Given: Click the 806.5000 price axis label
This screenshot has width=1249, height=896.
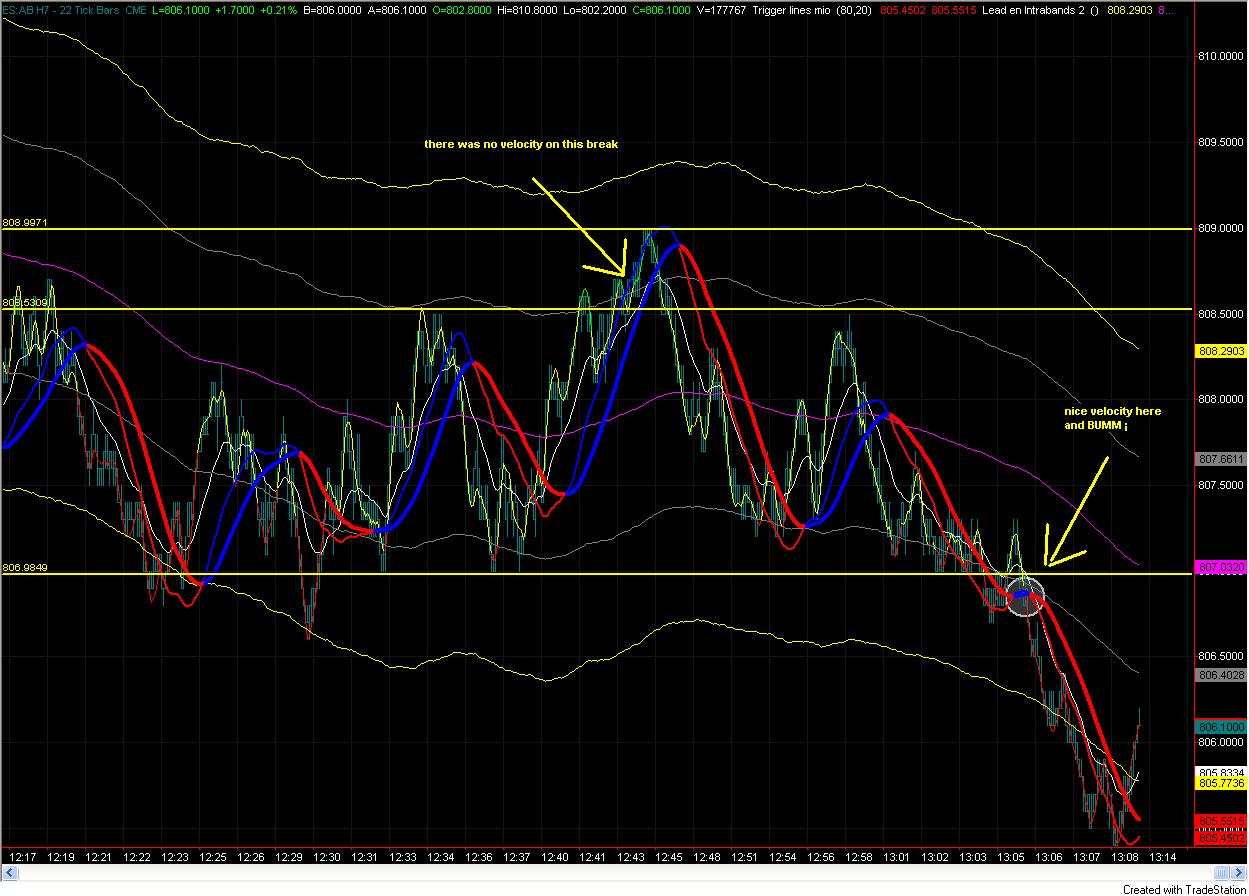Looking at the screenshot, I should 1220,656.
